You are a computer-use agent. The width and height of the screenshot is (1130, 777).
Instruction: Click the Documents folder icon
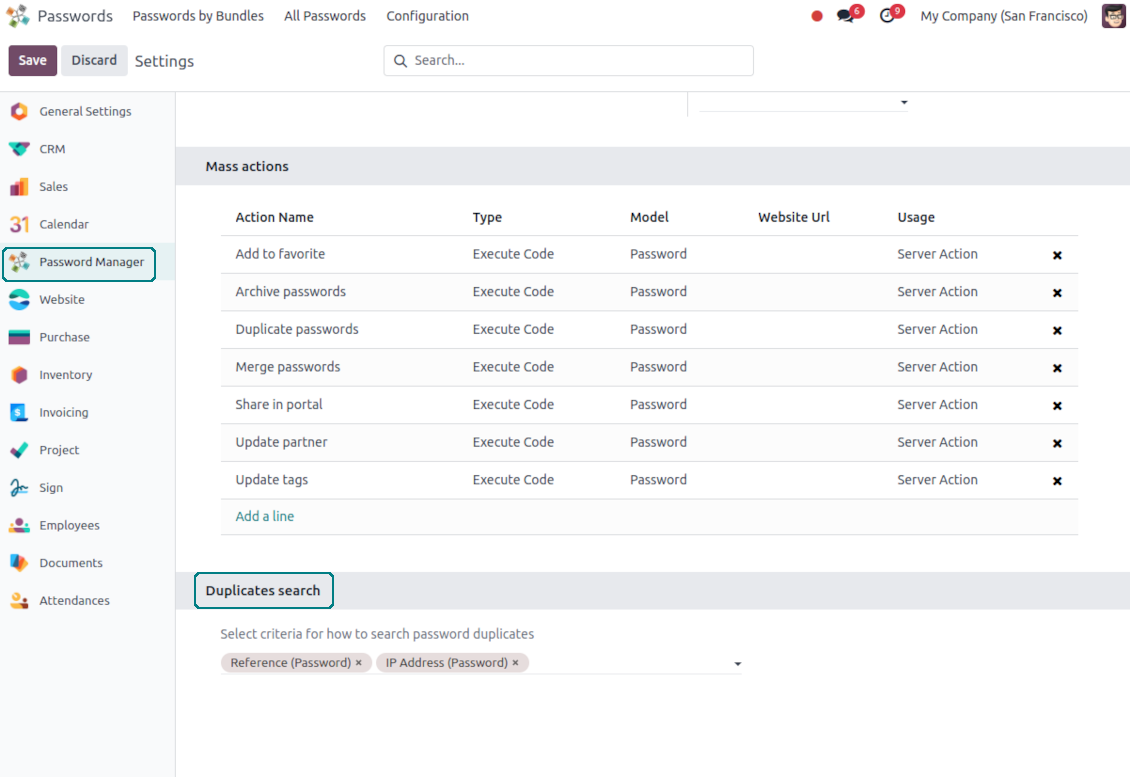click(19, 563)
